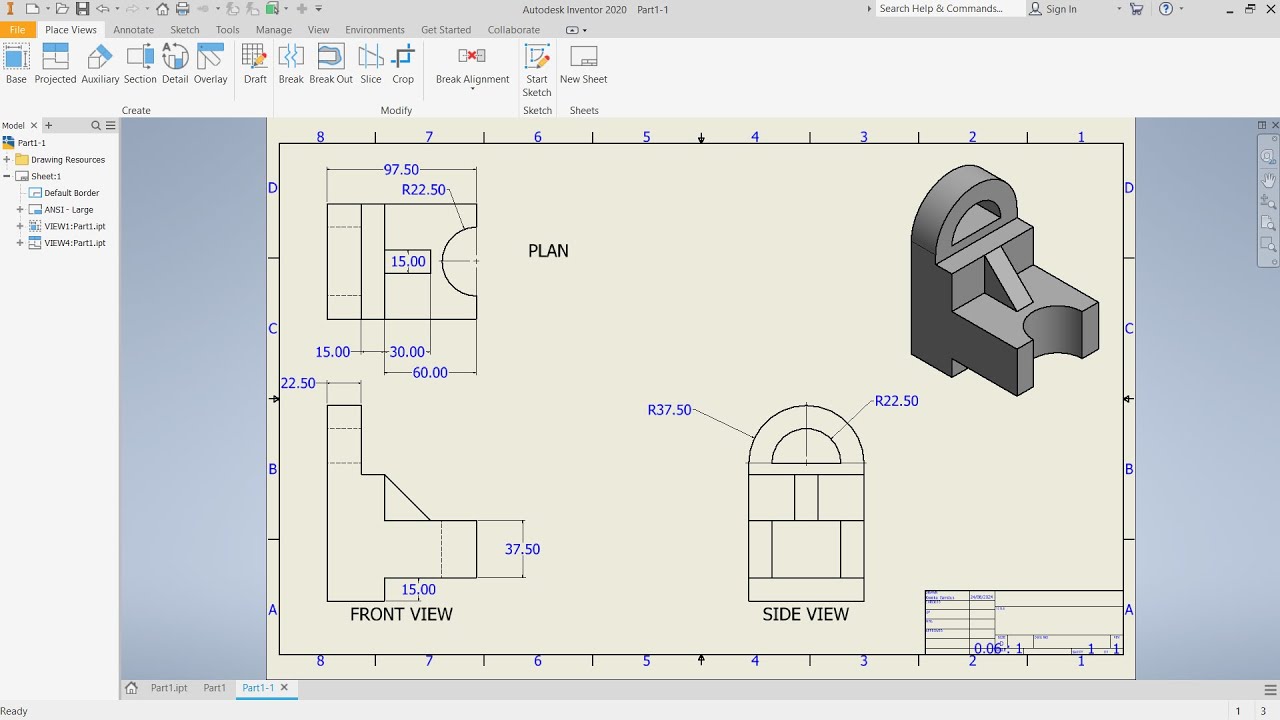Open the Break Alignment dropdown arrow

[x=472, y=89]
